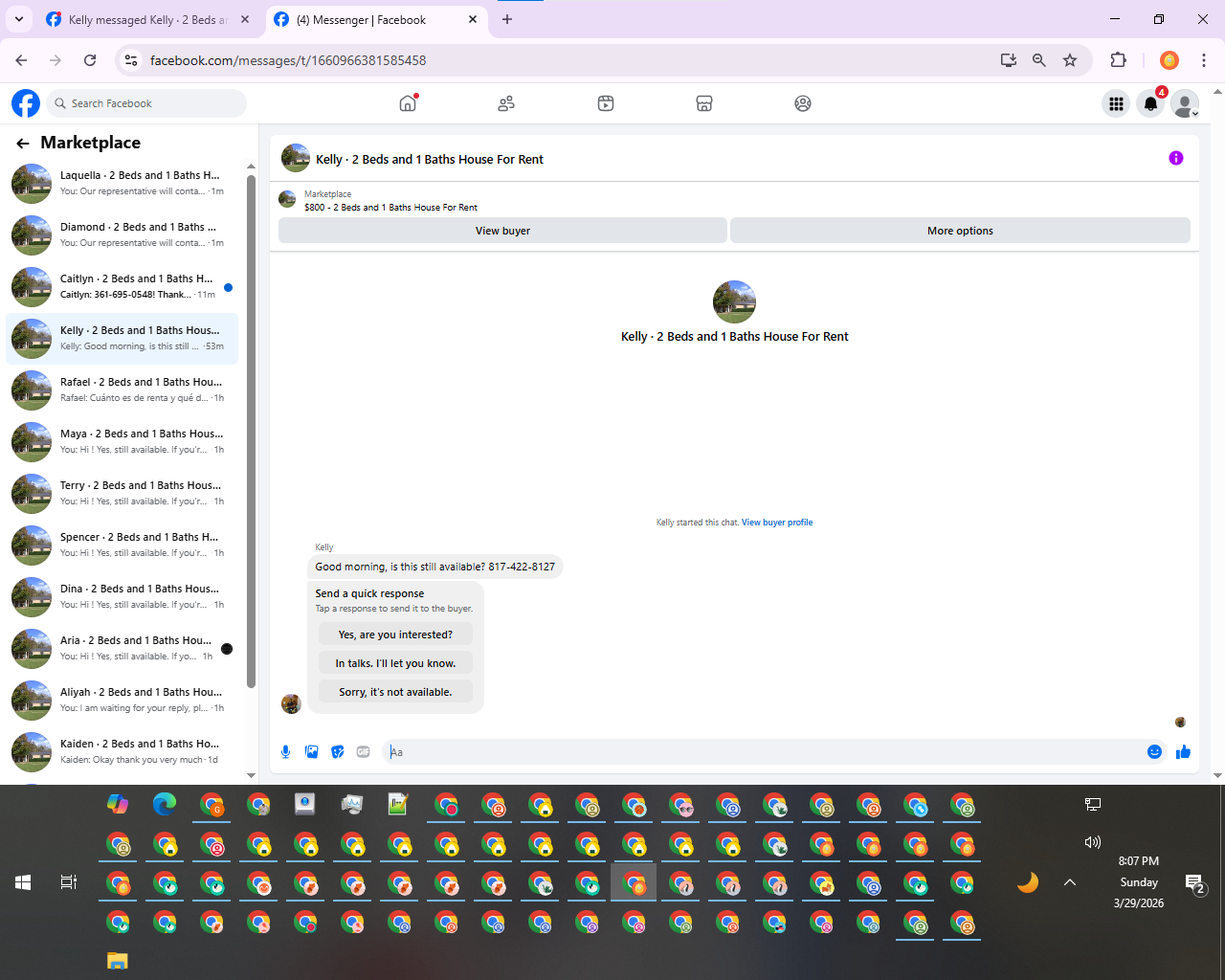Open the account profile menu
This screenshot has height=980, width=1225.
pos(1185,103)
